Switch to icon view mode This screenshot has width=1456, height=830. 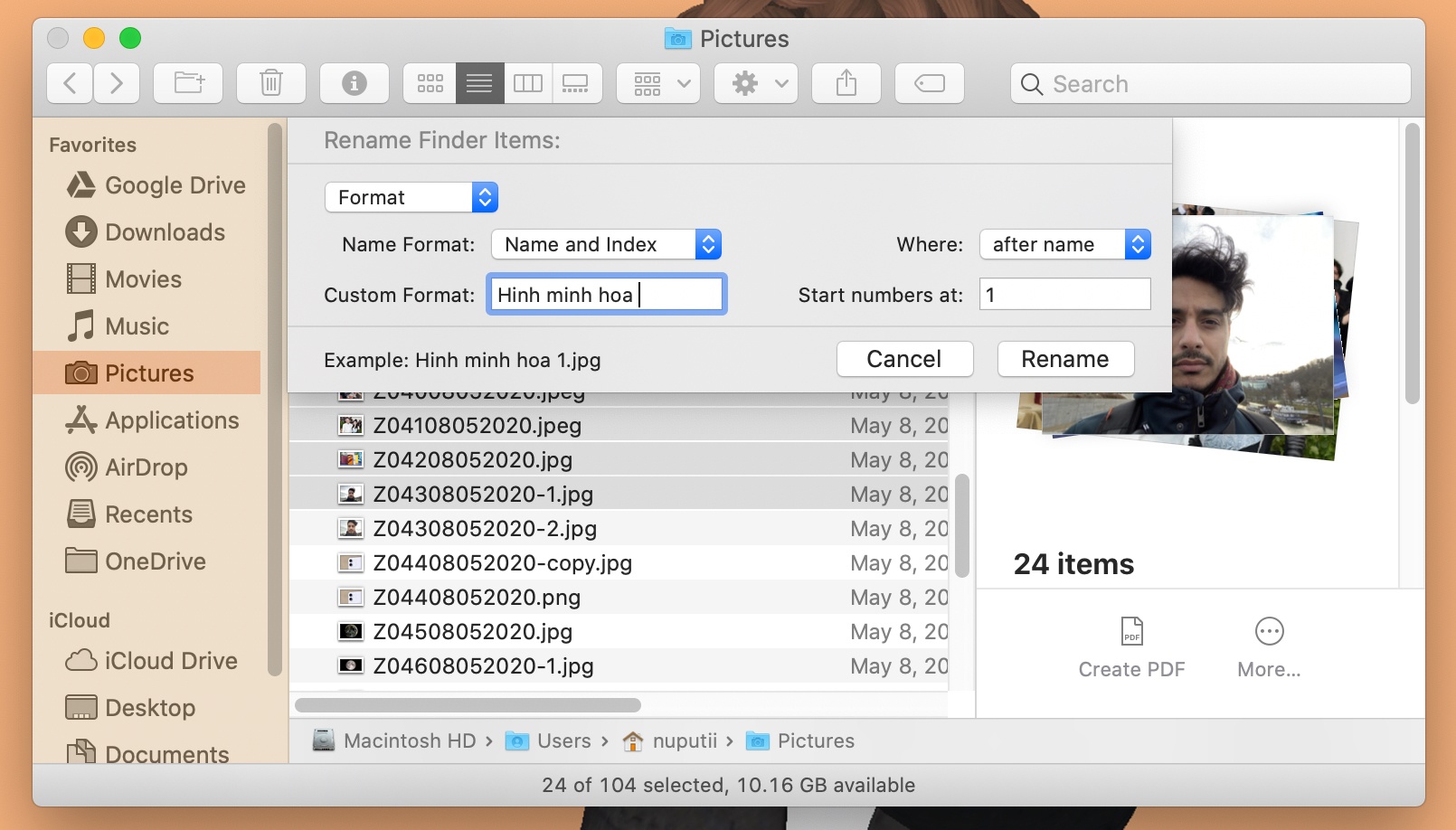[430, 84]
